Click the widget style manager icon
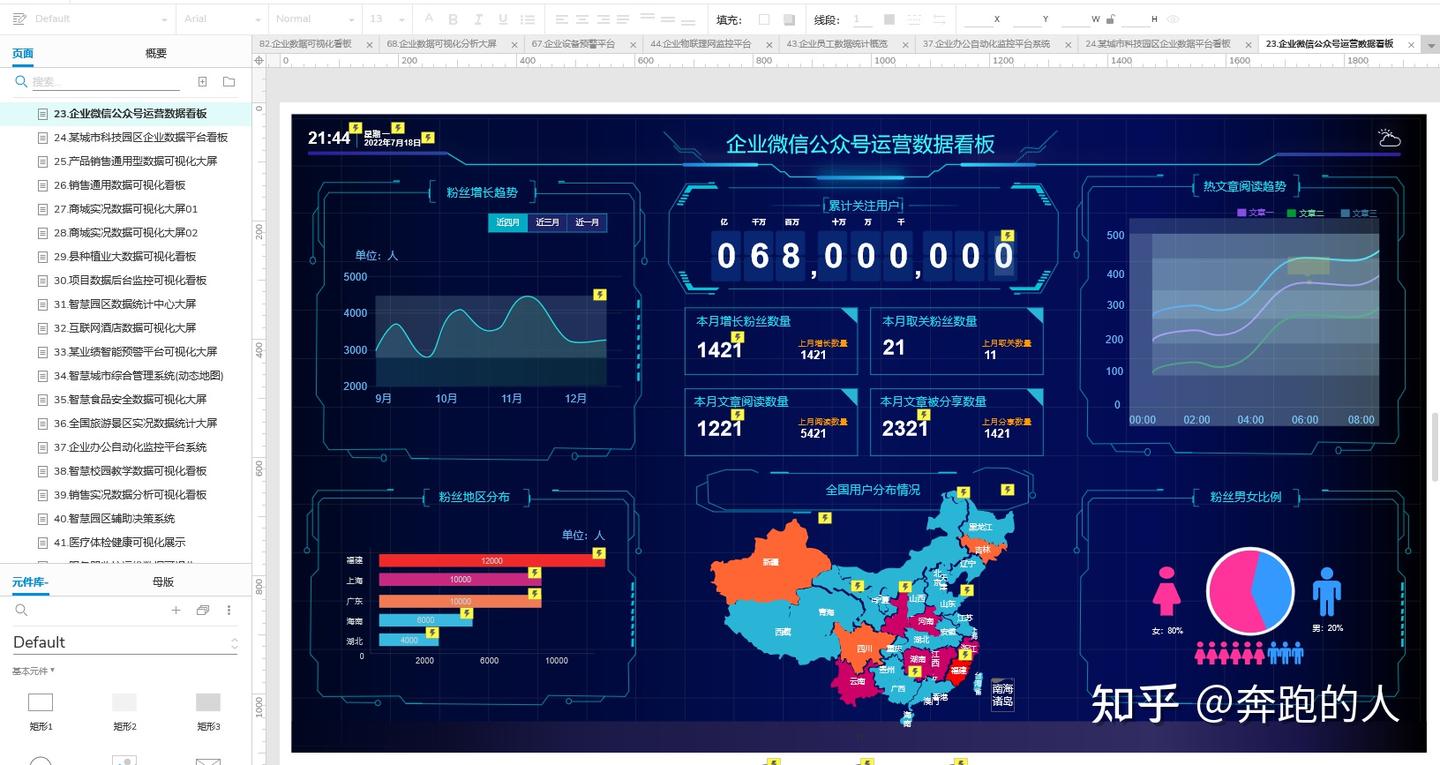Screen dimensions: 1440x765 (20, 19)
